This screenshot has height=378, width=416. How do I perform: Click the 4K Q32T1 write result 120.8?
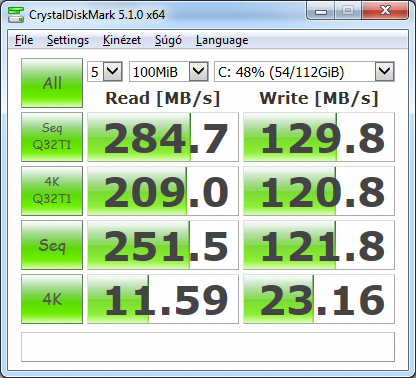pos(319,191)
